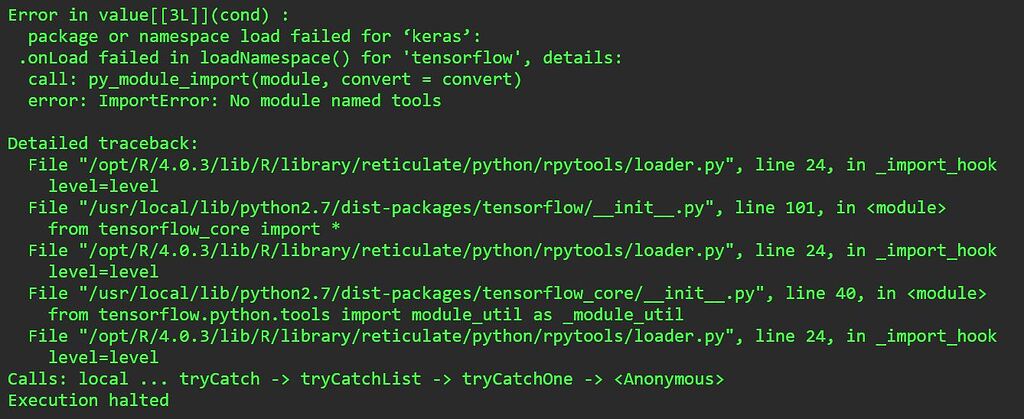Click the 'module_util as _module_util' import line
The width and height of the screenshot is (1024, 419).
click(366, 315)
